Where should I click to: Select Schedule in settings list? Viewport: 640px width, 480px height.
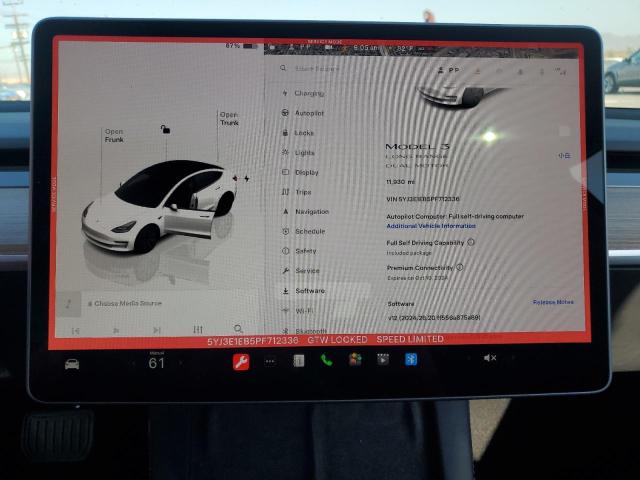click(304, 231)
